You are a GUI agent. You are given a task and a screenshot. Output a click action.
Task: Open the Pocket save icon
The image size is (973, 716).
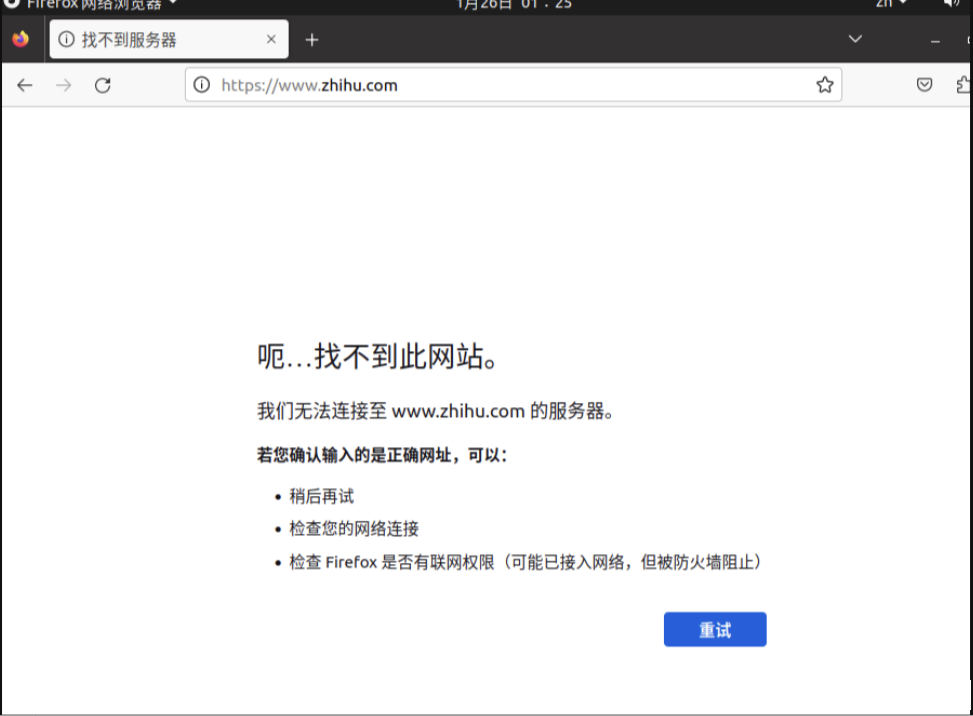(x=925, y=84)
